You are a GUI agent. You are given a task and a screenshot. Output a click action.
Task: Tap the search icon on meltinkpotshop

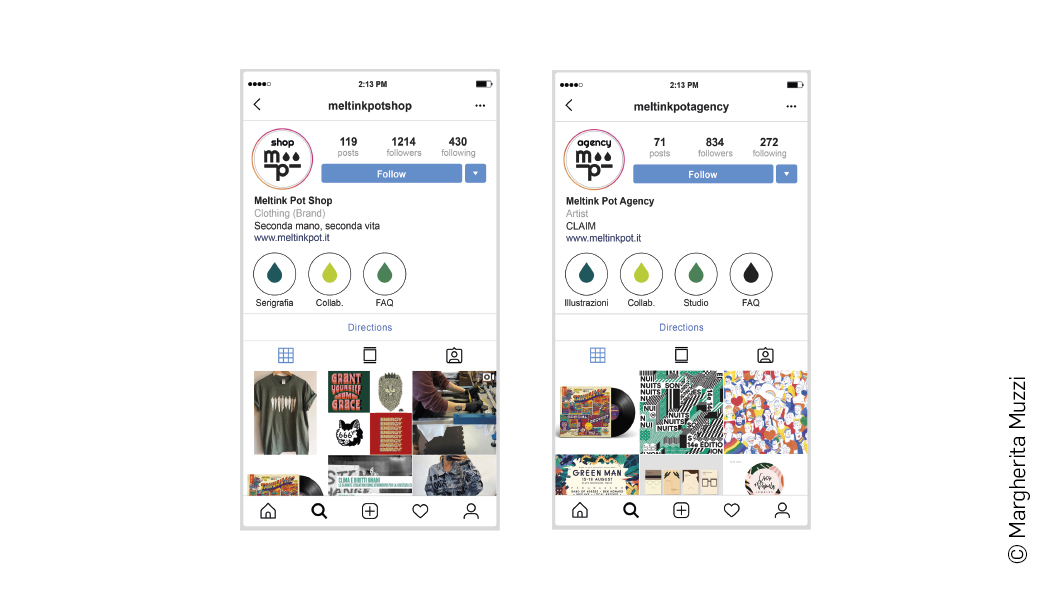(319, 511)
